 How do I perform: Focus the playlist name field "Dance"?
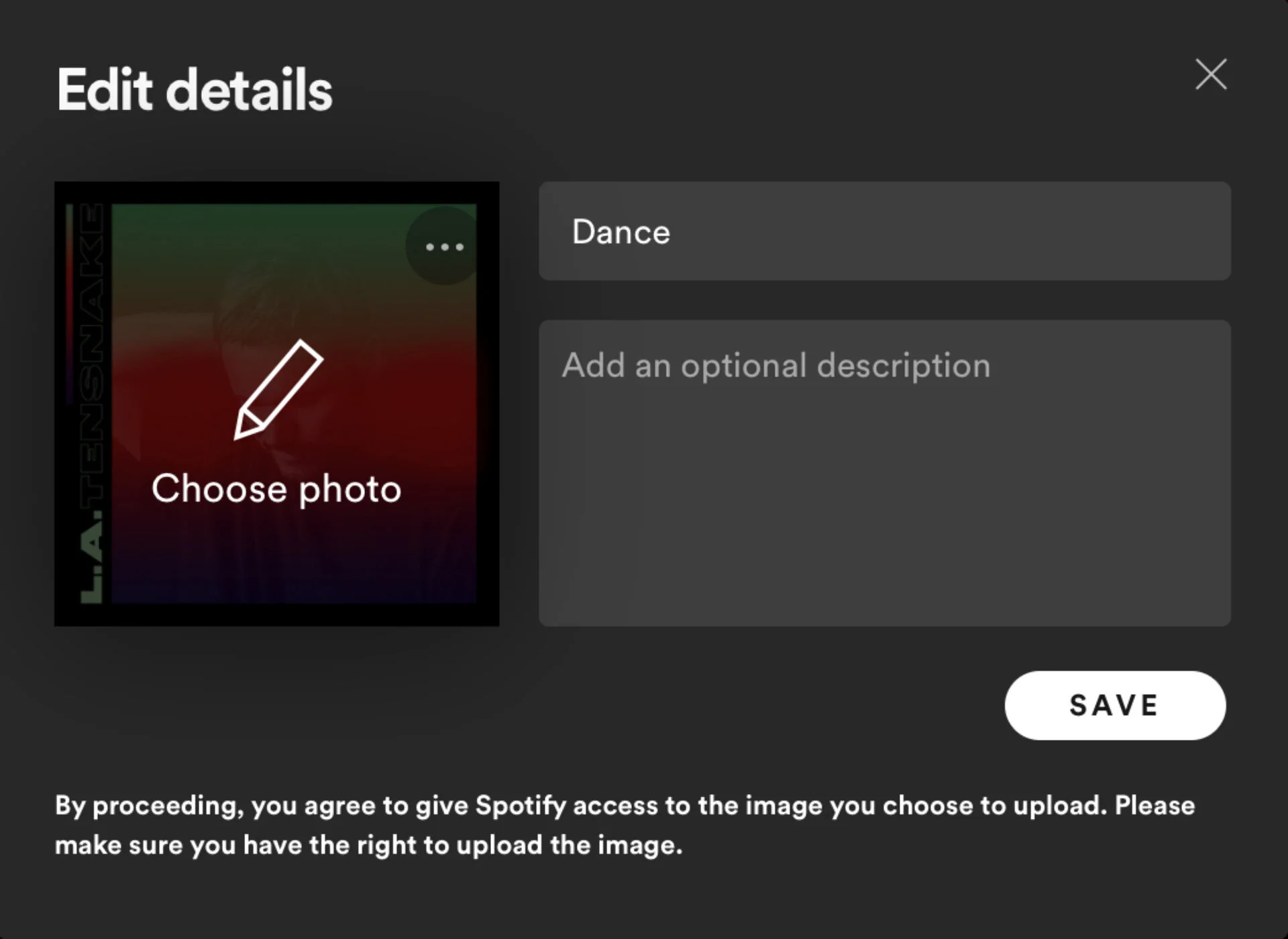pos(884,231)
